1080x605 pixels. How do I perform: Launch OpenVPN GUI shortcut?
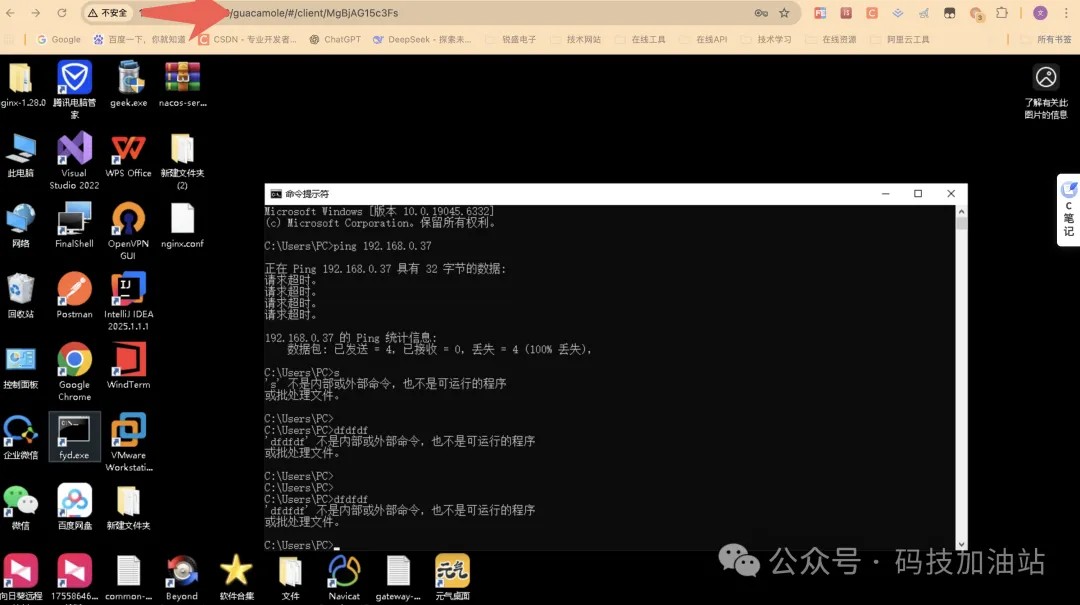pos(128,231)
